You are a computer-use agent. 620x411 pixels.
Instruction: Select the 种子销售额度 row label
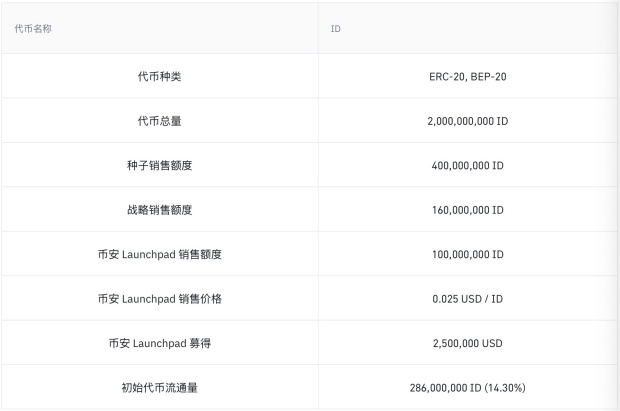(x=159, y=165)
